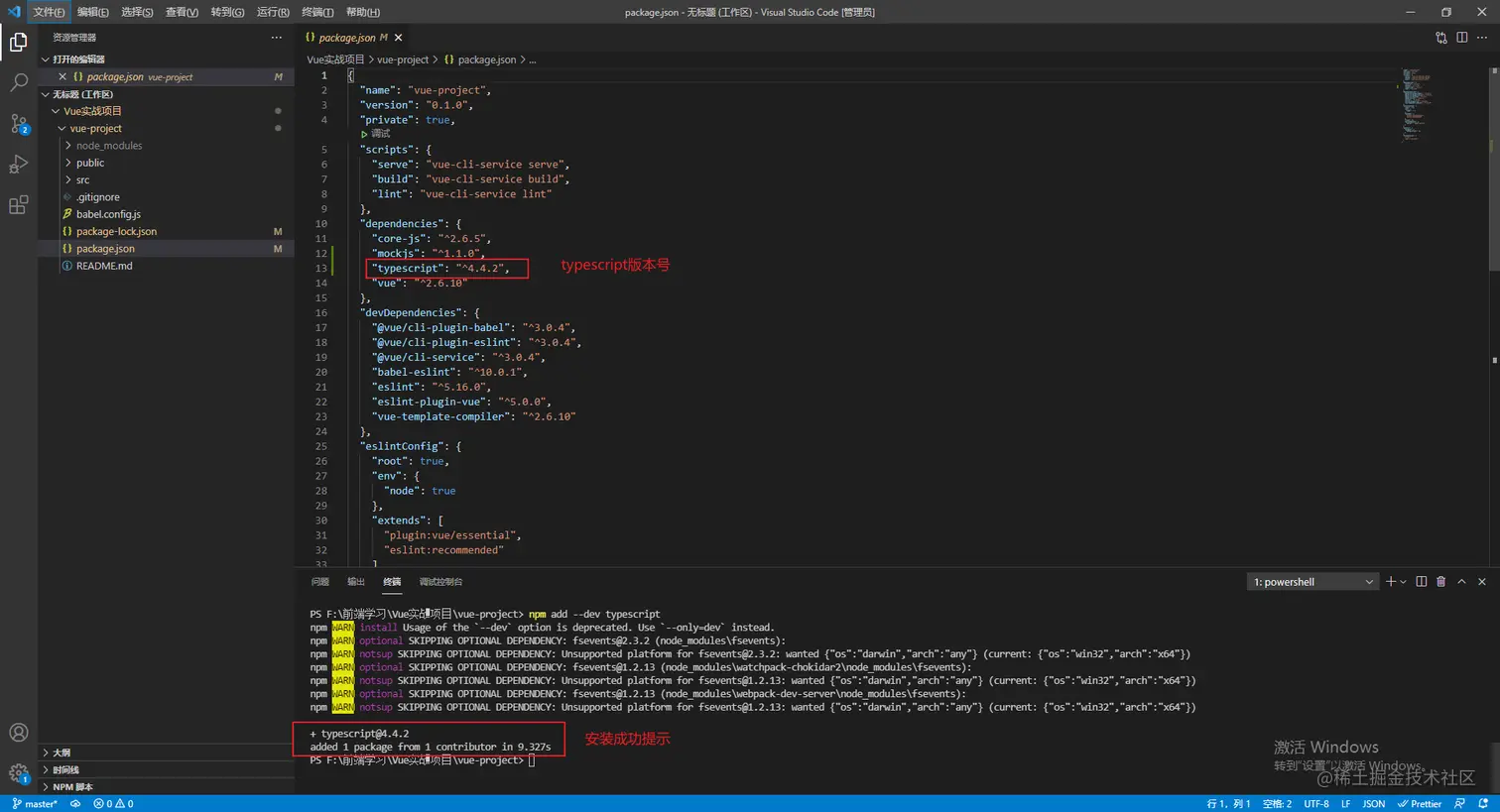This screenshot has height=812, width=1500.
Task: Open editor More Actions ellipsis
Action: [x=1482, y=38]
